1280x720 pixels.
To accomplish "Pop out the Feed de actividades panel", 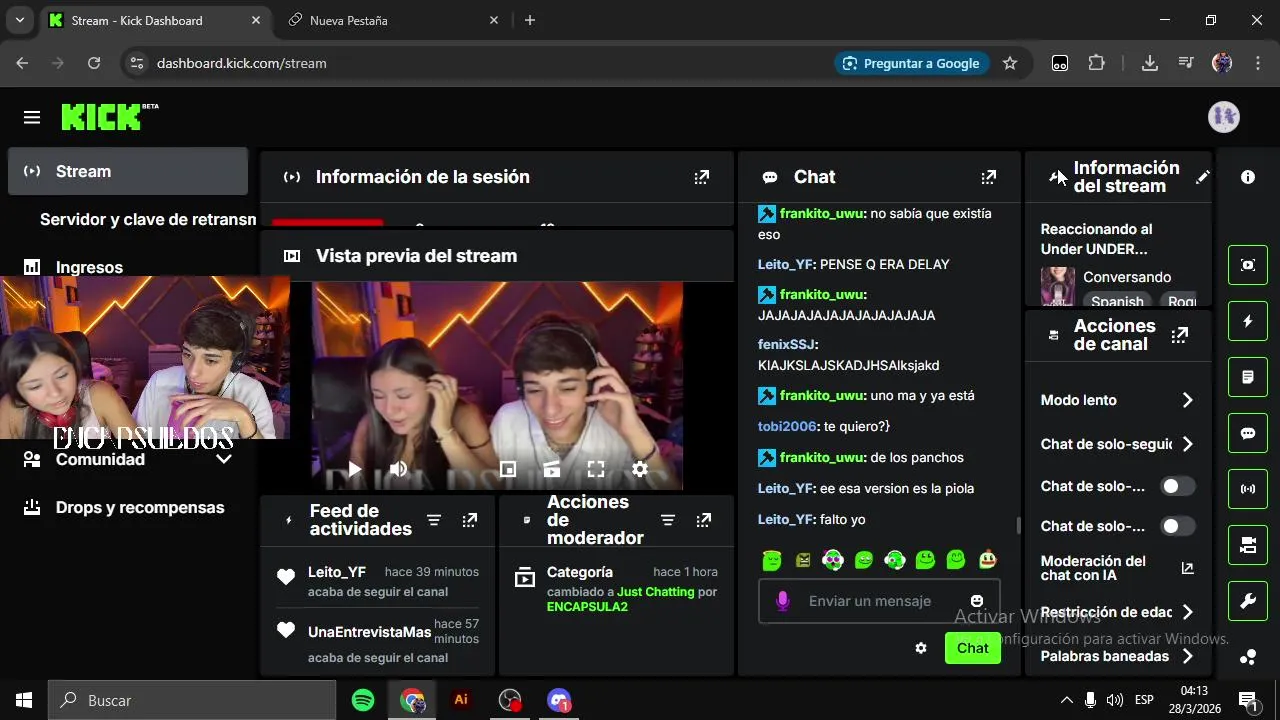I will tap(470, 520).
